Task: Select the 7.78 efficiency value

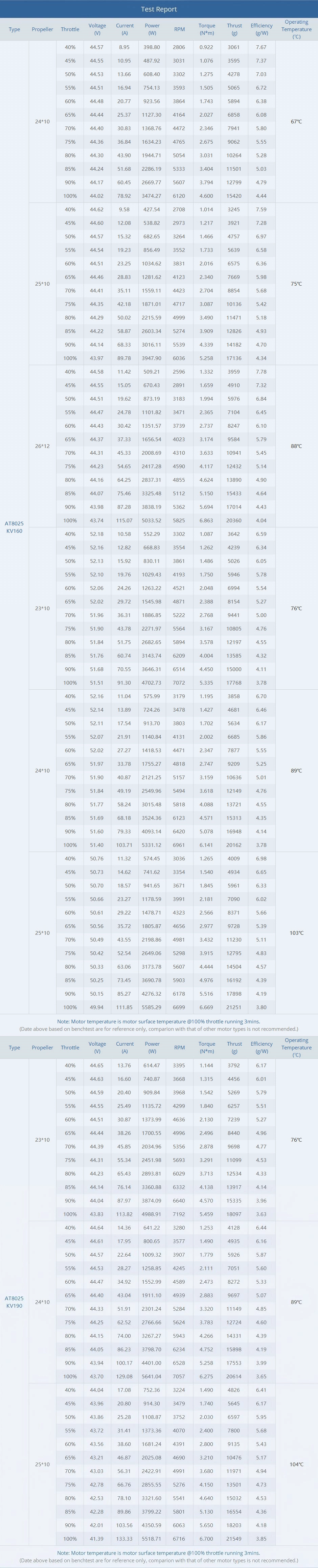Action: point(262,372)
